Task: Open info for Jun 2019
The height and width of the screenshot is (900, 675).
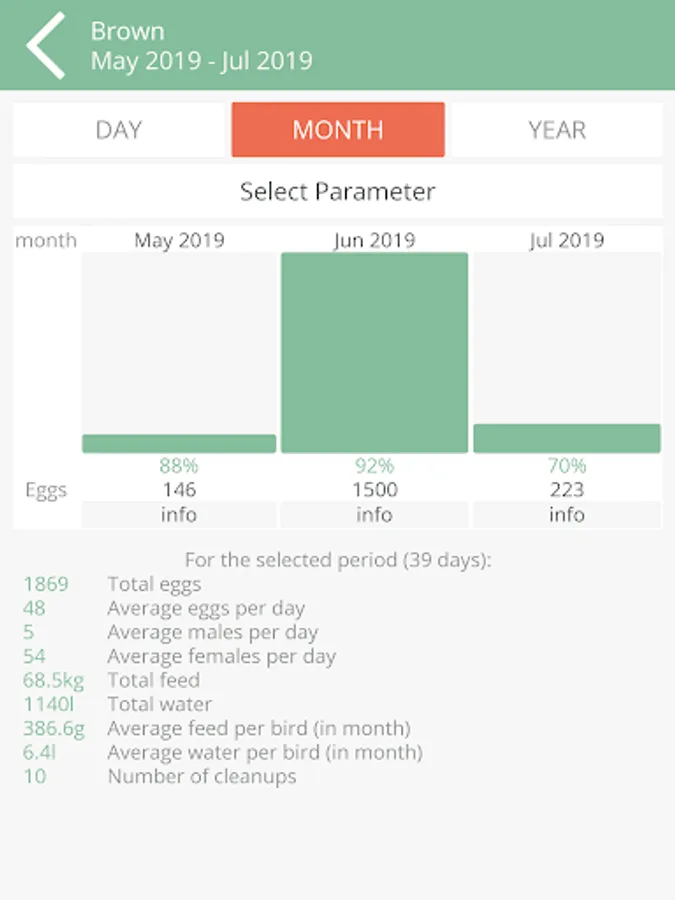Action: click(374, 515)
